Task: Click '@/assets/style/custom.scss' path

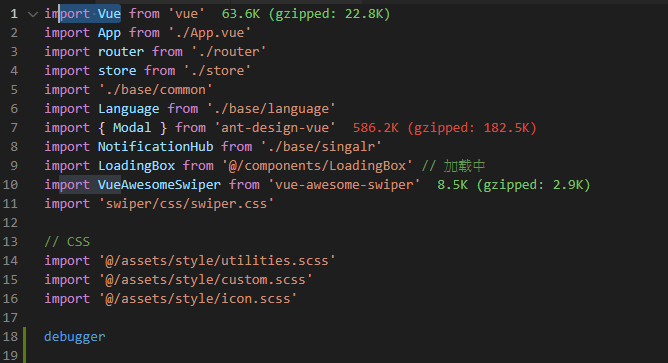Action: 206,279
